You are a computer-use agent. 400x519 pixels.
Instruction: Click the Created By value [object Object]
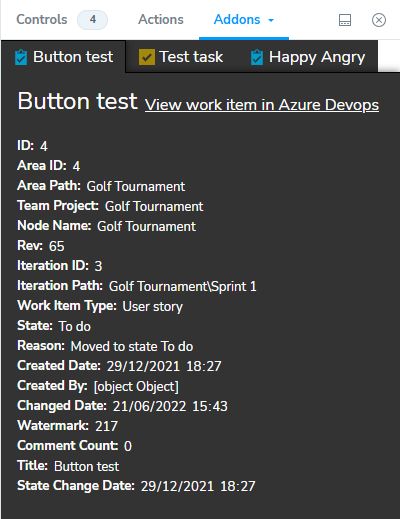coord(136,387)
